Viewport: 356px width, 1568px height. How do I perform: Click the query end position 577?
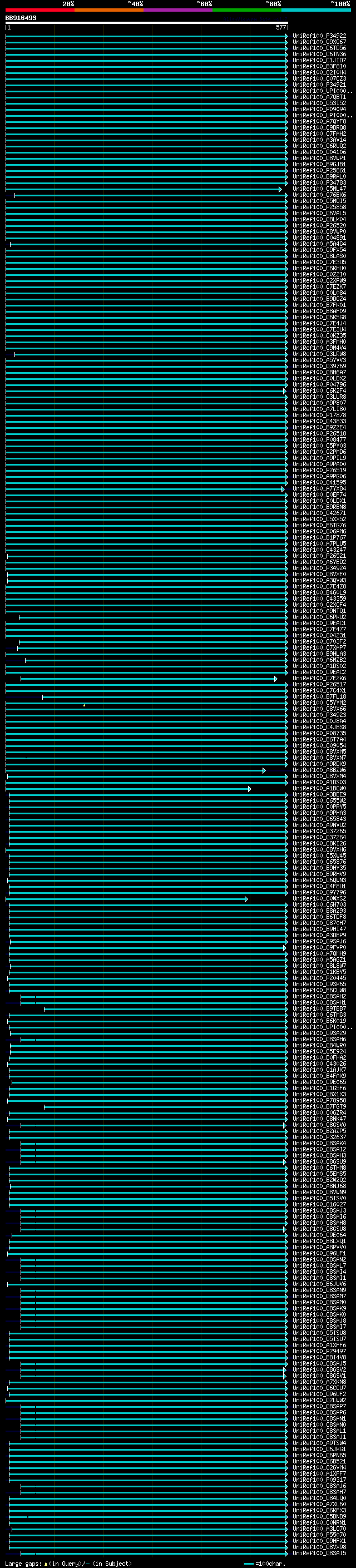tap(280, 27)
